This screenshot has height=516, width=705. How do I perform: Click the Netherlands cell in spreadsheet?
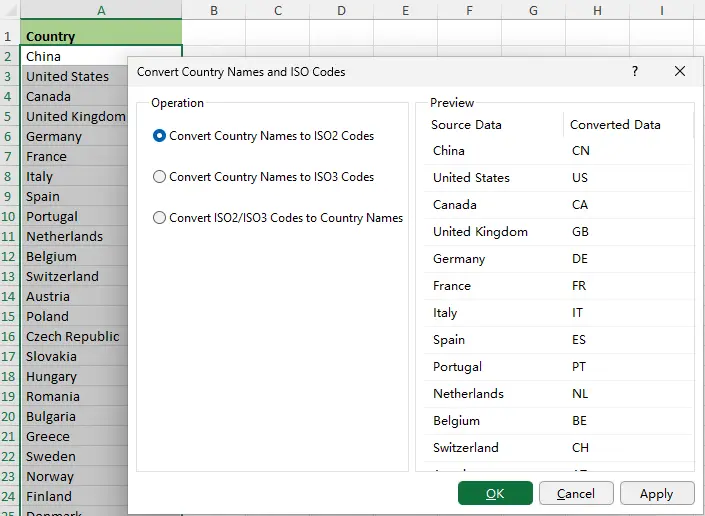[74, 236]
